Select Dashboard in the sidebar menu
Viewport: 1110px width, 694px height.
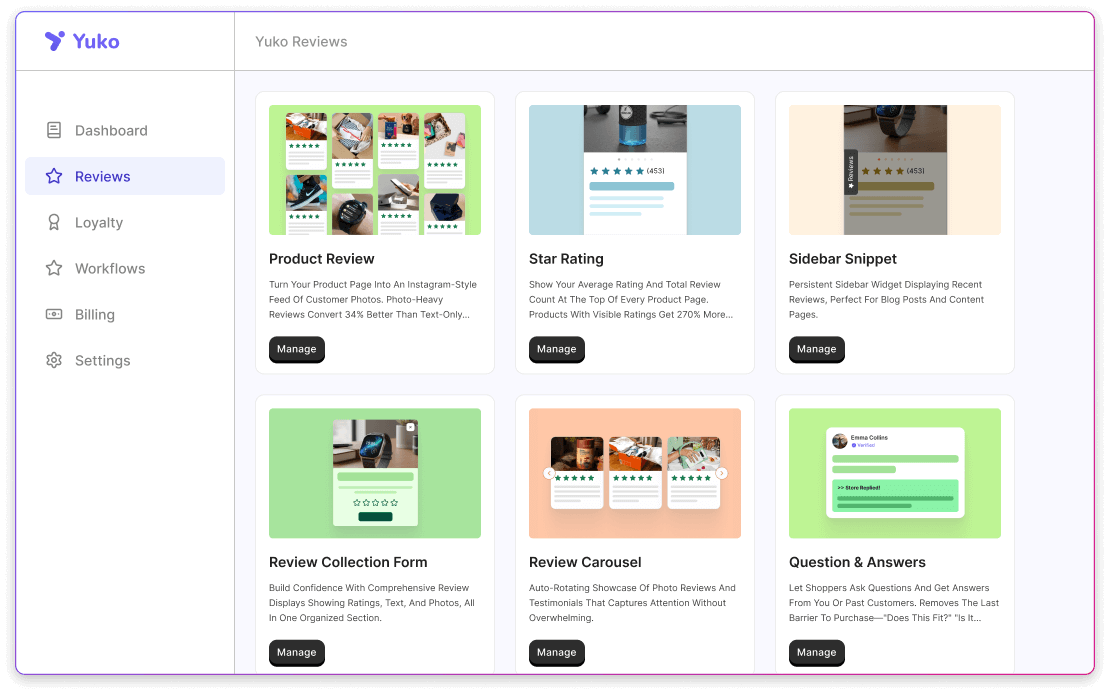pos(111,130)
